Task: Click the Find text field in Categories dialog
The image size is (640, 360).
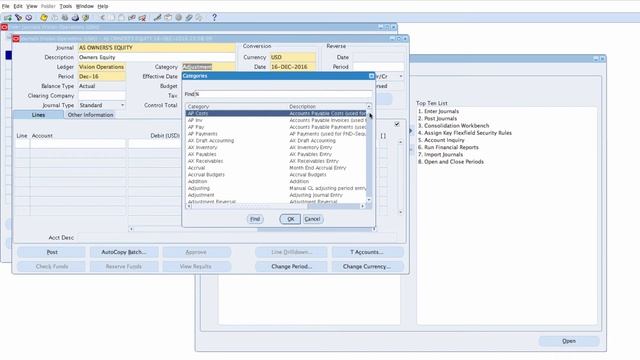Action: tap(284, 94)
